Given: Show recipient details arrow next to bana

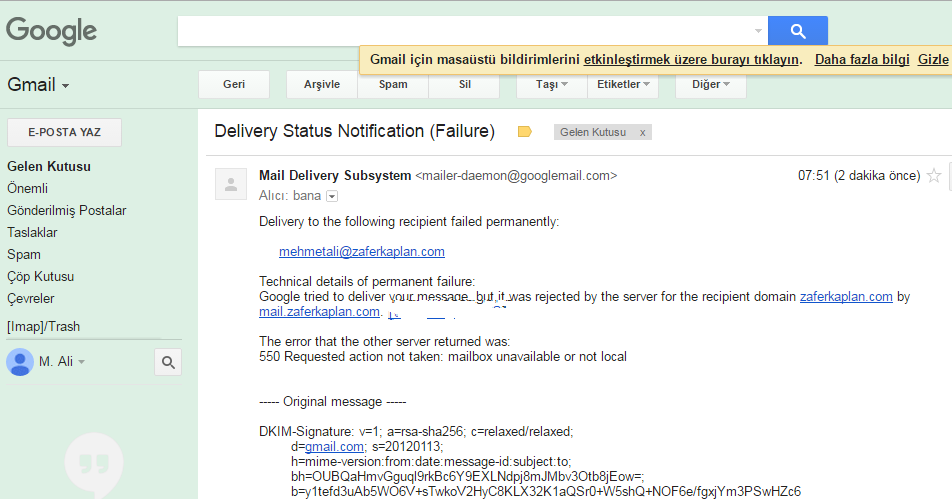Looking at the screenshot, I should coord(332,196).
